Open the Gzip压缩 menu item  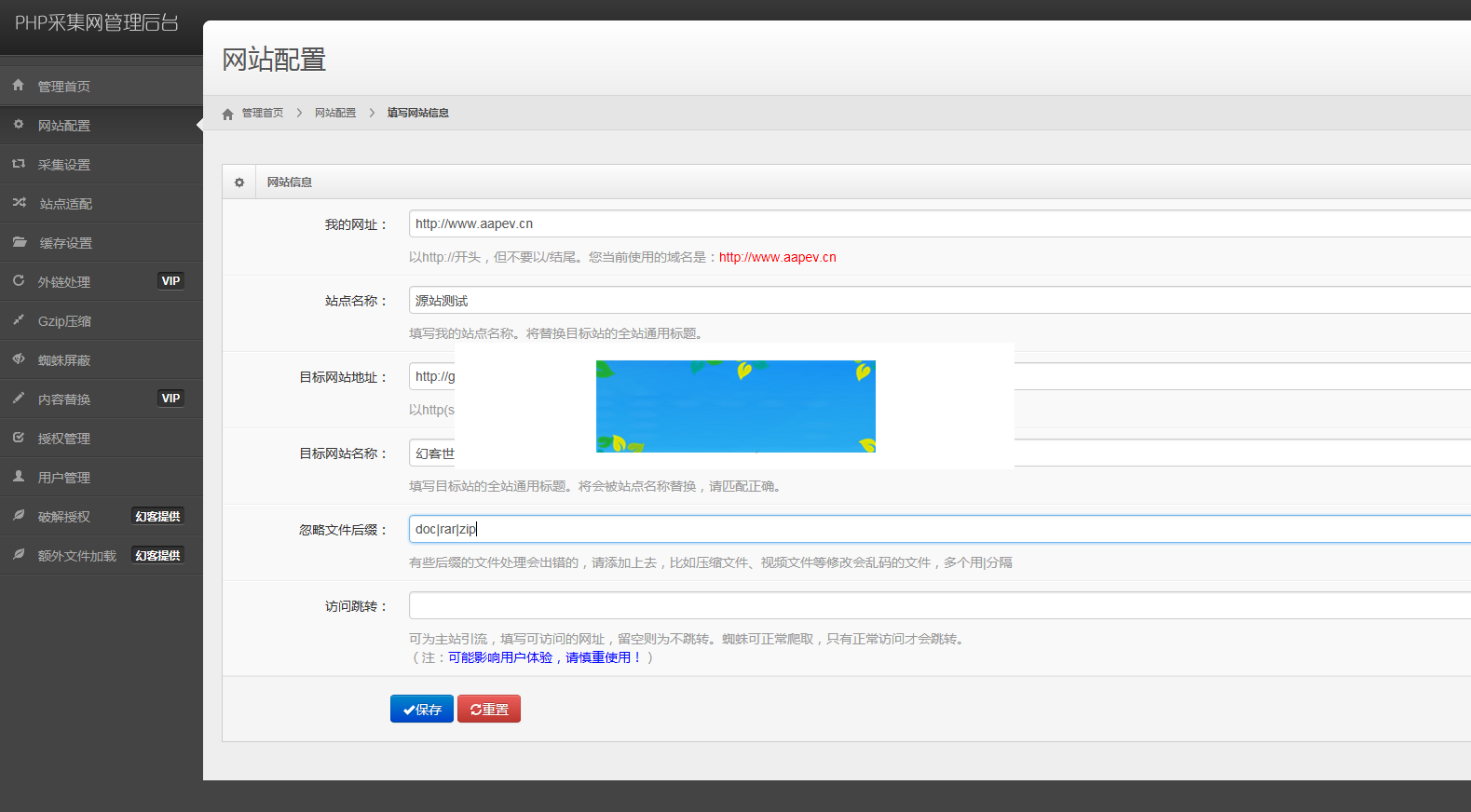tap(64, 321)
